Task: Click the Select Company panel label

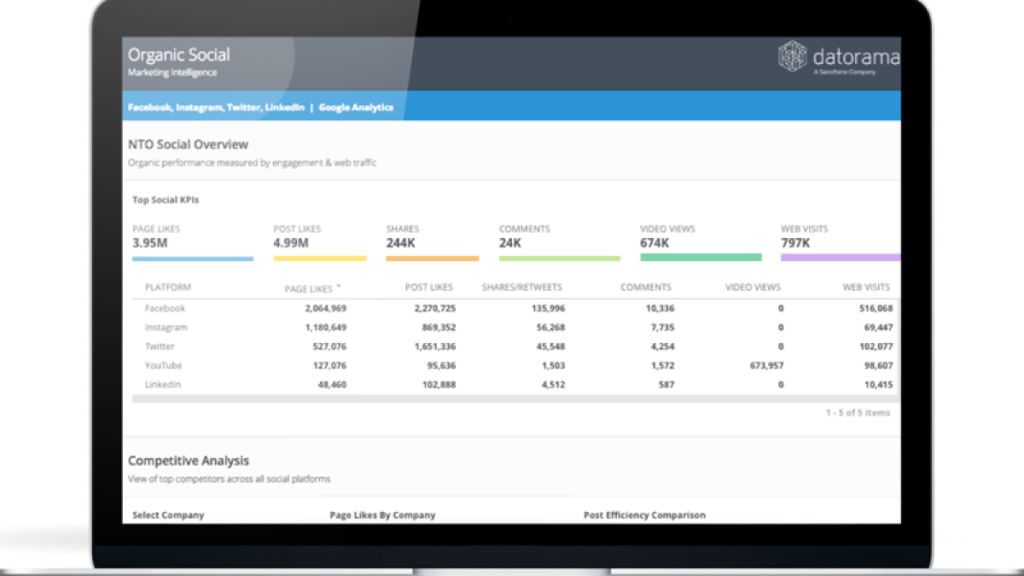Action: click(168, 516)
